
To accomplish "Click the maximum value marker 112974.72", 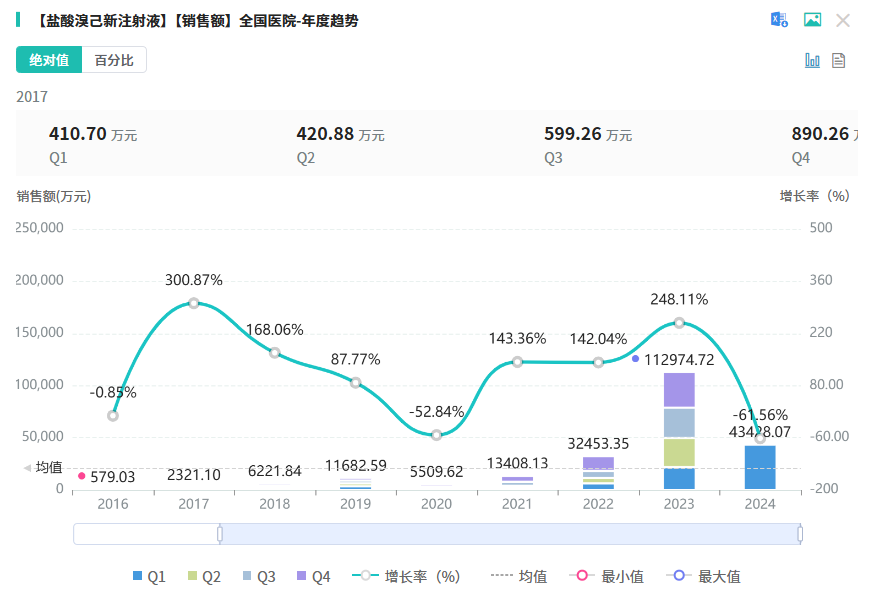I will tap(635, 359).
